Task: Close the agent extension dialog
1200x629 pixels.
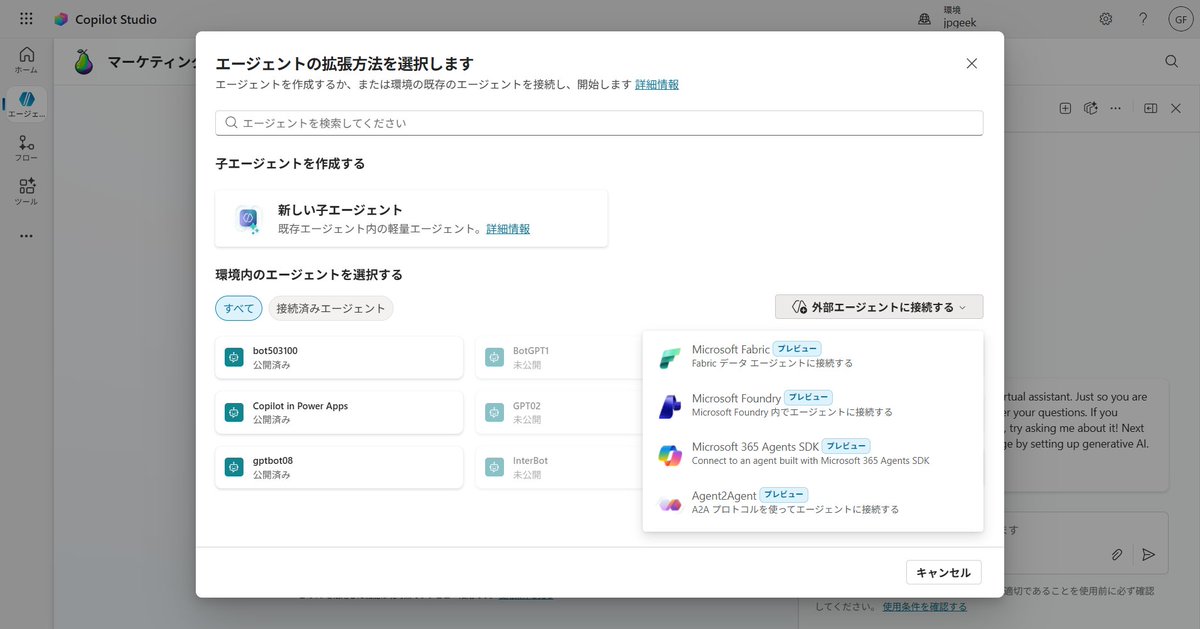Action: [x=971, y=63]
